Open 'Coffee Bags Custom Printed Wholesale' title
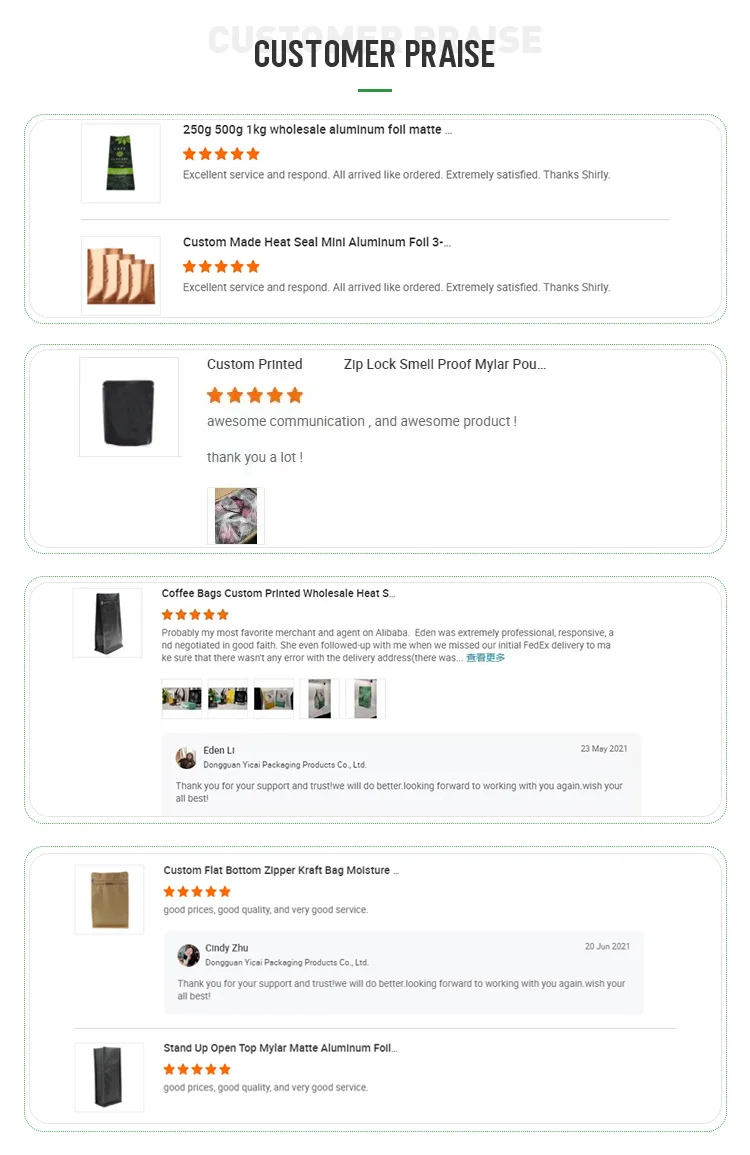This screenshot has width=750, height=1155. [278, 594]
